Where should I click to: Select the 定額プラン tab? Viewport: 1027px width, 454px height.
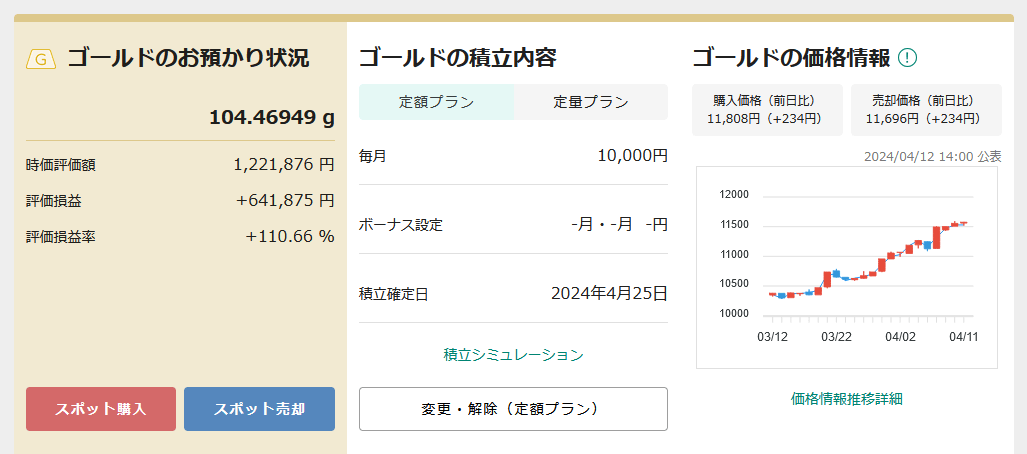[x=436, y=102]
